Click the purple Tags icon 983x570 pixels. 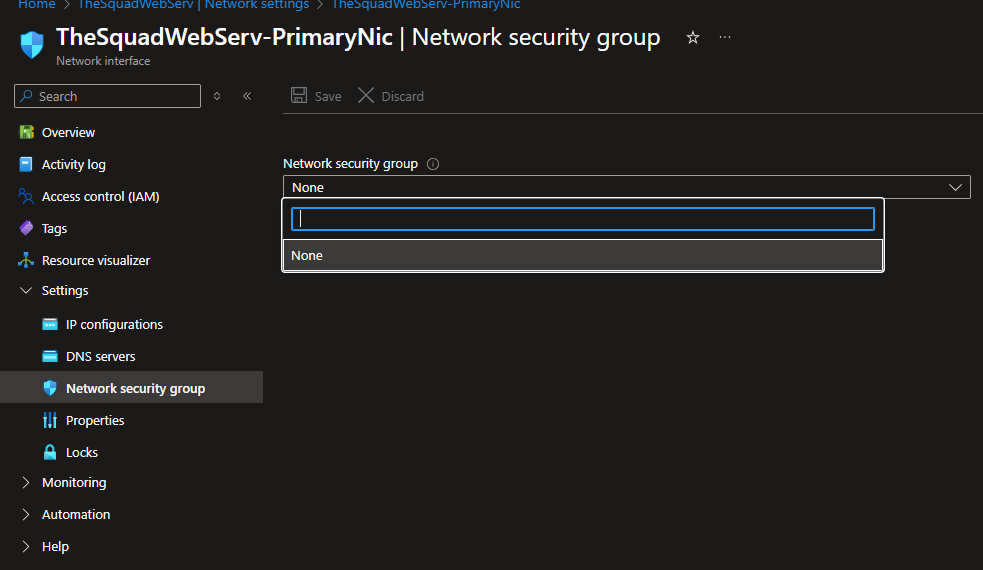click(26, 228)
